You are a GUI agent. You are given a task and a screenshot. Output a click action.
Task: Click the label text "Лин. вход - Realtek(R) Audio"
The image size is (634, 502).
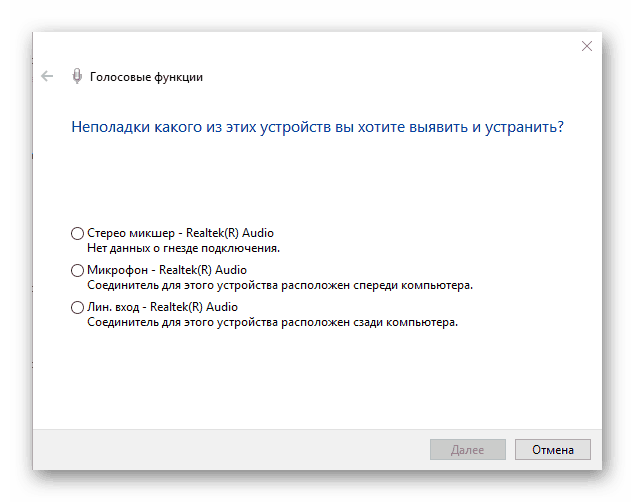[162, 307]
